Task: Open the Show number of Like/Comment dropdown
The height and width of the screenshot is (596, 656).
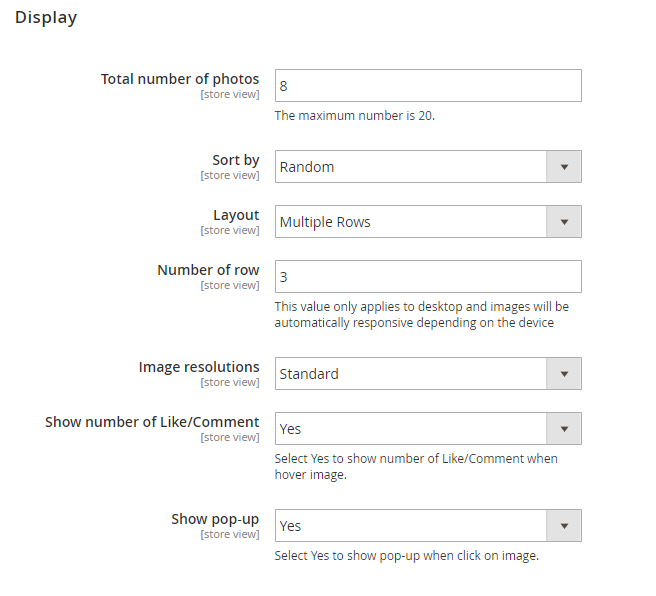Action: coord(411,429)
